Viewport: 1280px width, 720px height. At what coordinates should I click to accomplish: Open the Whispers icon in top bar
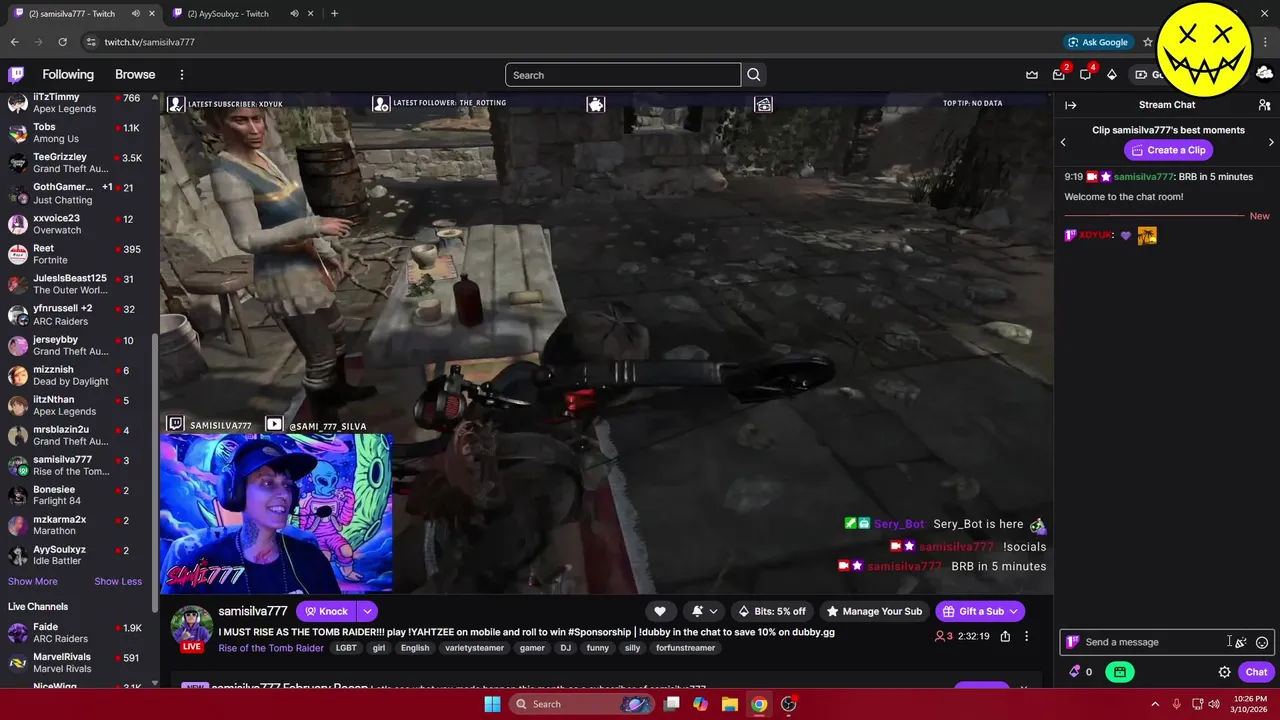(1085, 75)
